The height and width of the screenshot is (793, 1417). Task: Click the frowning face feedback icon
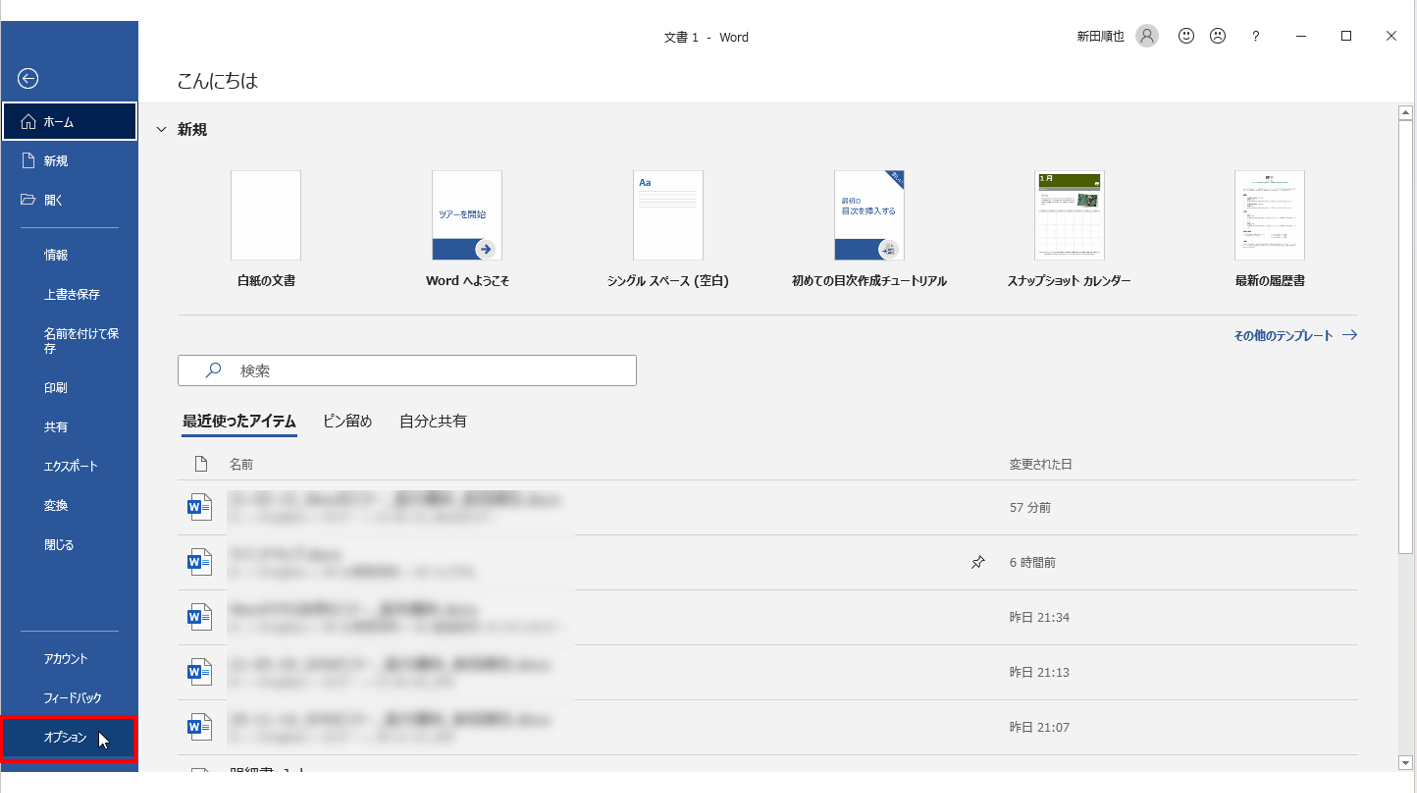point(1217,36)
